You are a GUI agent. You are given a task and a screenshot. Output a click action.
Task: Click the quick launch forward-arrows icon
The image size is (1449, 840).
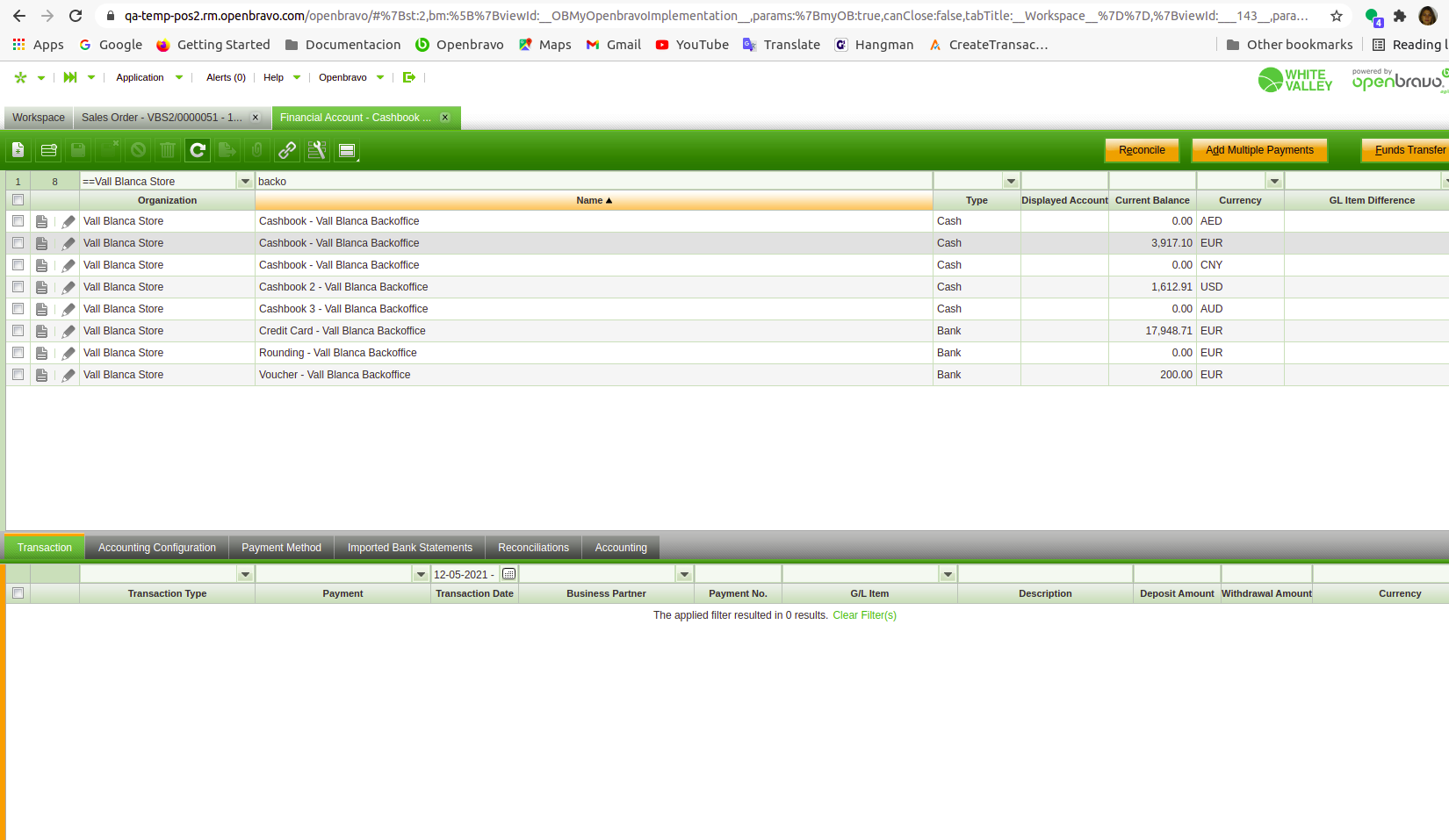pyautogui.click(x=70, y=77)
